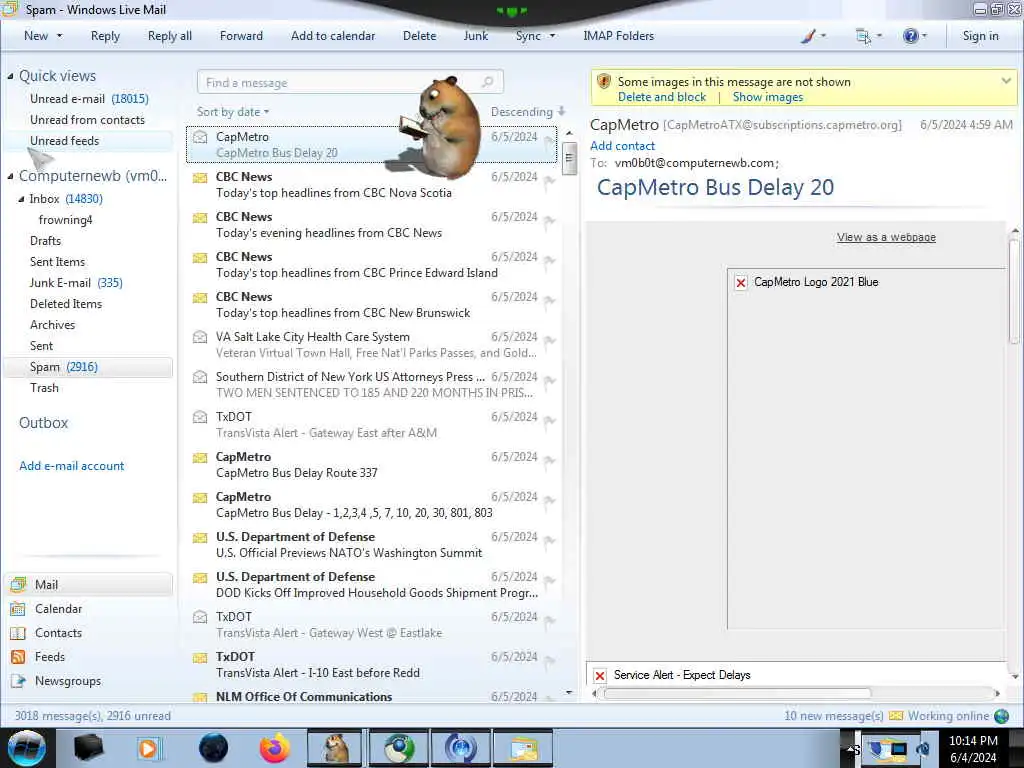Screen dimensions: 1024x768
Task: Flag the CBC evening headlines message
Action: [x=549, y=221]
